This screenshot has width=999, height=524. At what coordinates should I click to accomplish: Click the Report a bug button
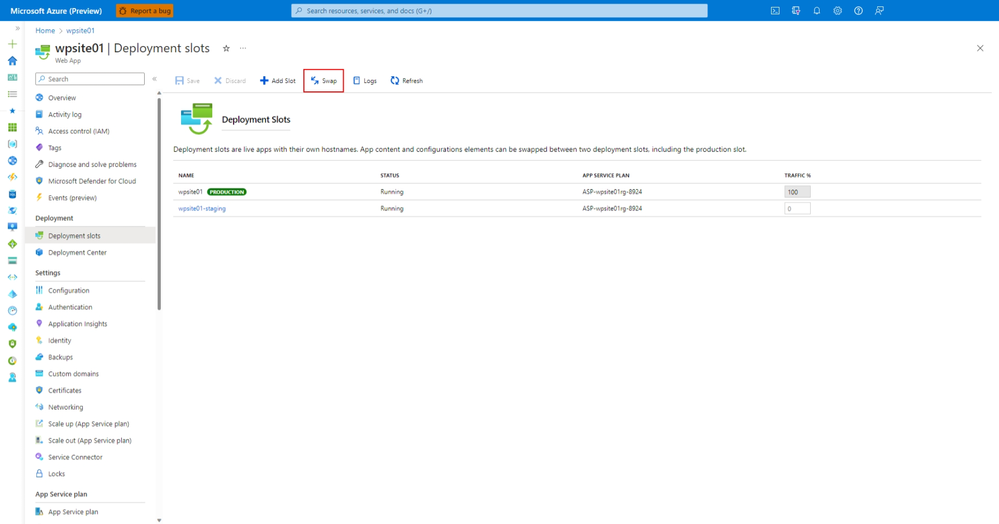tap(145, 11)
